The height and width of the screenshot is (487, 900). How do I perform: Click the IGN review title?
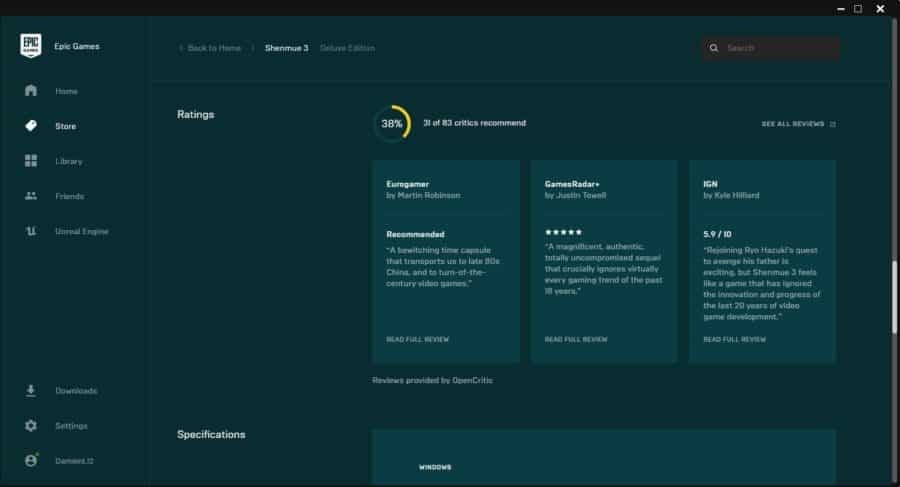[x=710, y=184]
